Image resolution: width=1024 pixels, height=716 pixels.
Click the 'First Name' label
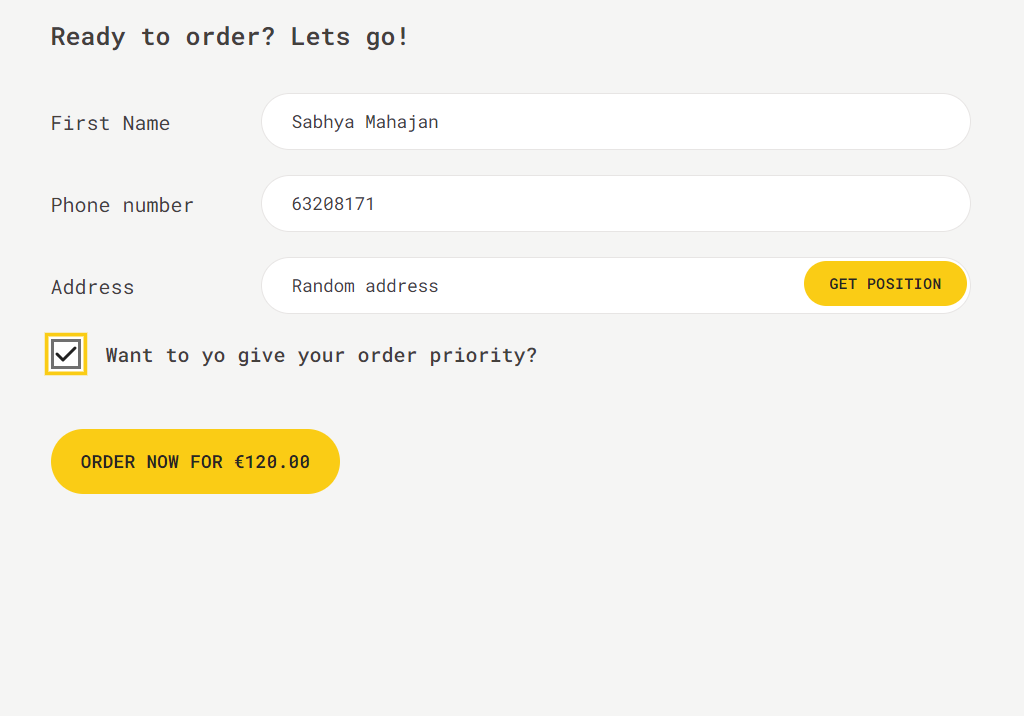tap(110, 123)
